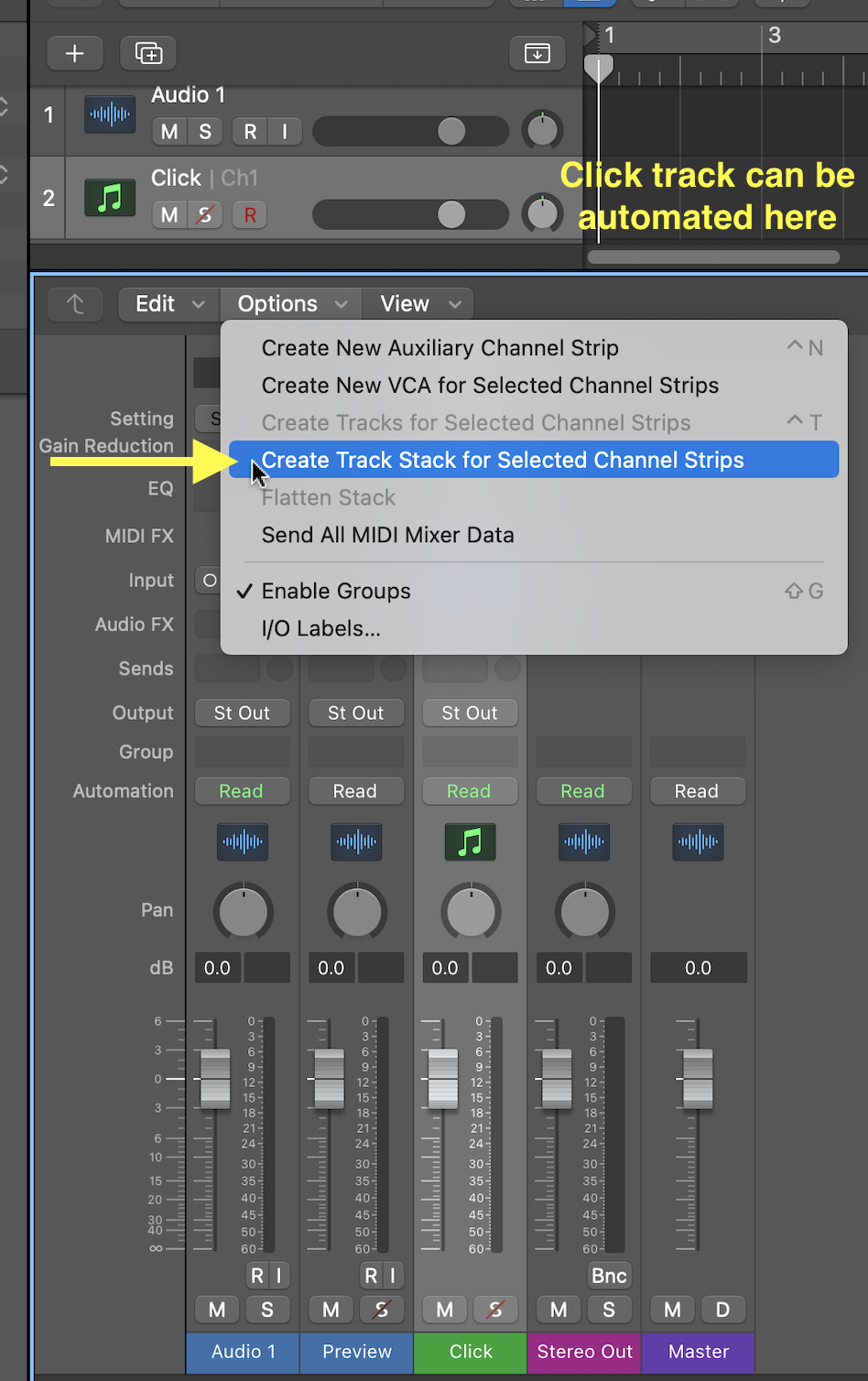This screenshot has height=1381, width=868.
Task: Open the mixer Edit dropdown menu
Action: click(169, 304)
